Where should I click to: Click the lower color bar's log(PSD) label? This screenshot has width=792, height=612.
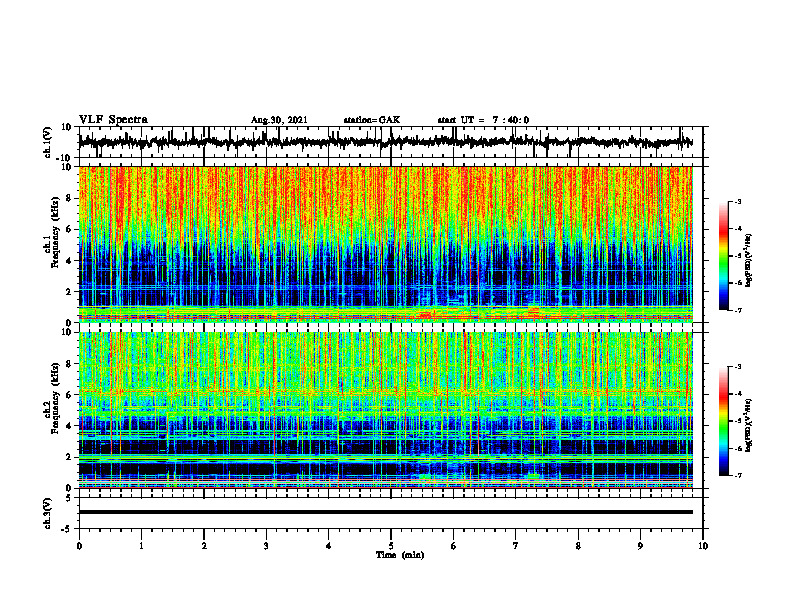point(749,426)
